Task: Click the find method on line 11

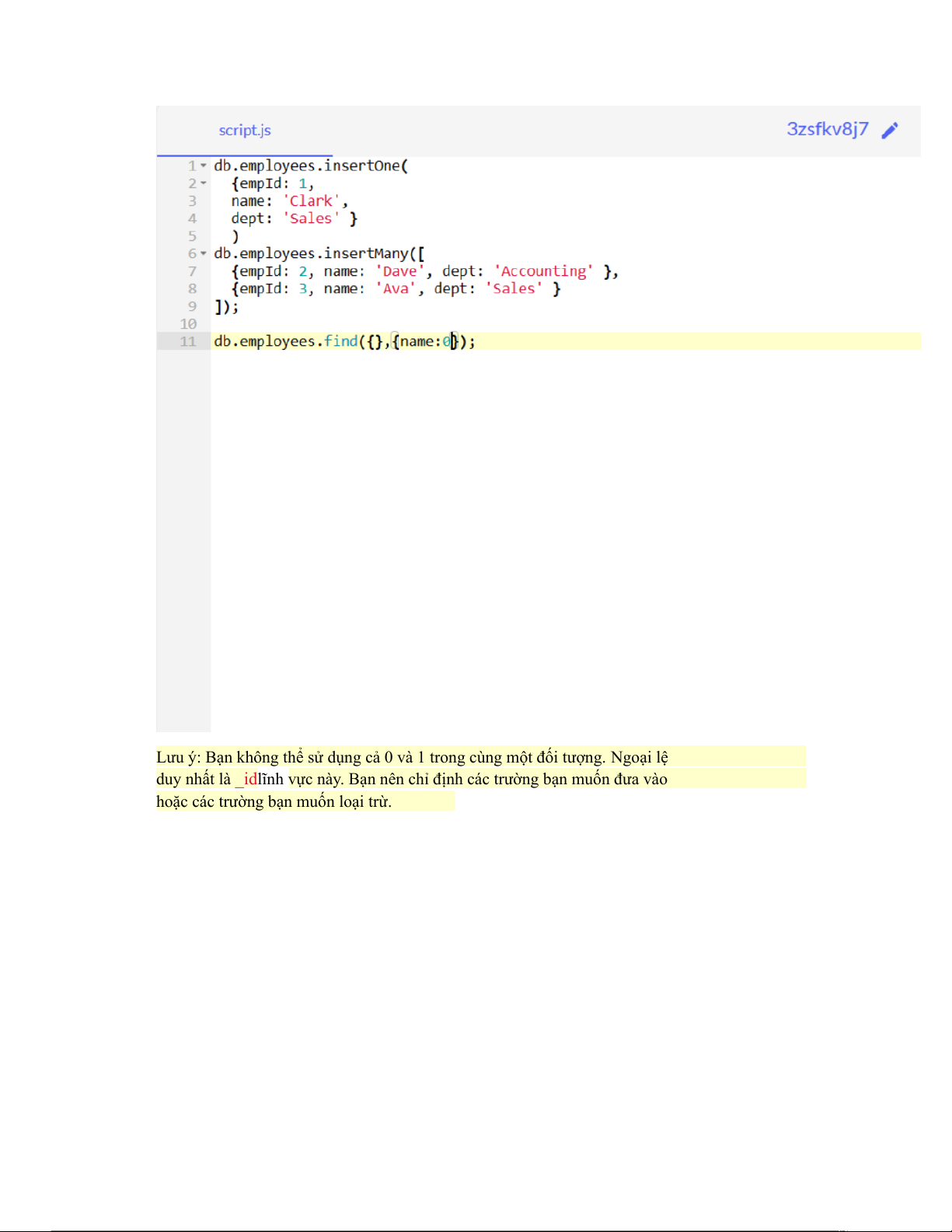Action: (x=340, y=341)
